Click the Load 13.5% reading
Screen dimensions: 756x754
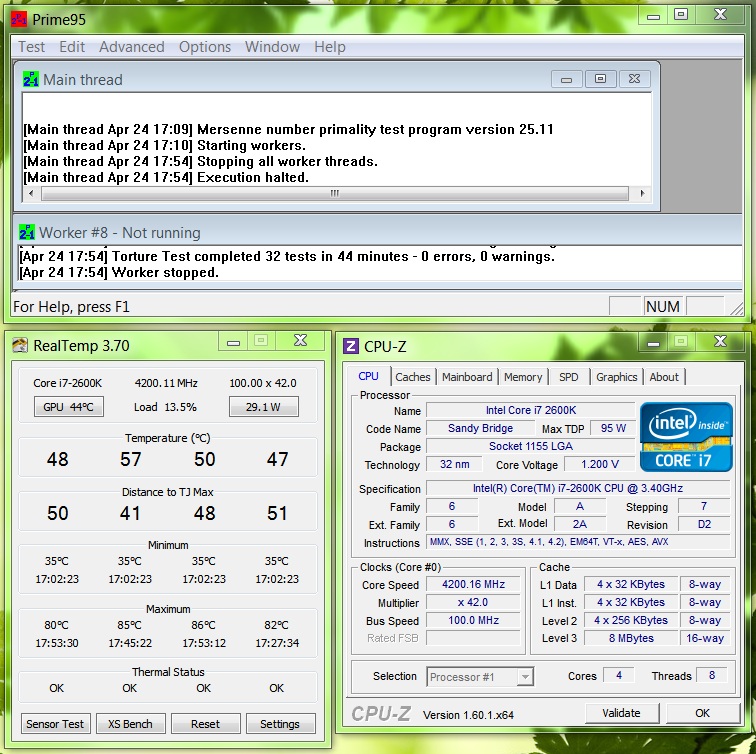(165, 407)
